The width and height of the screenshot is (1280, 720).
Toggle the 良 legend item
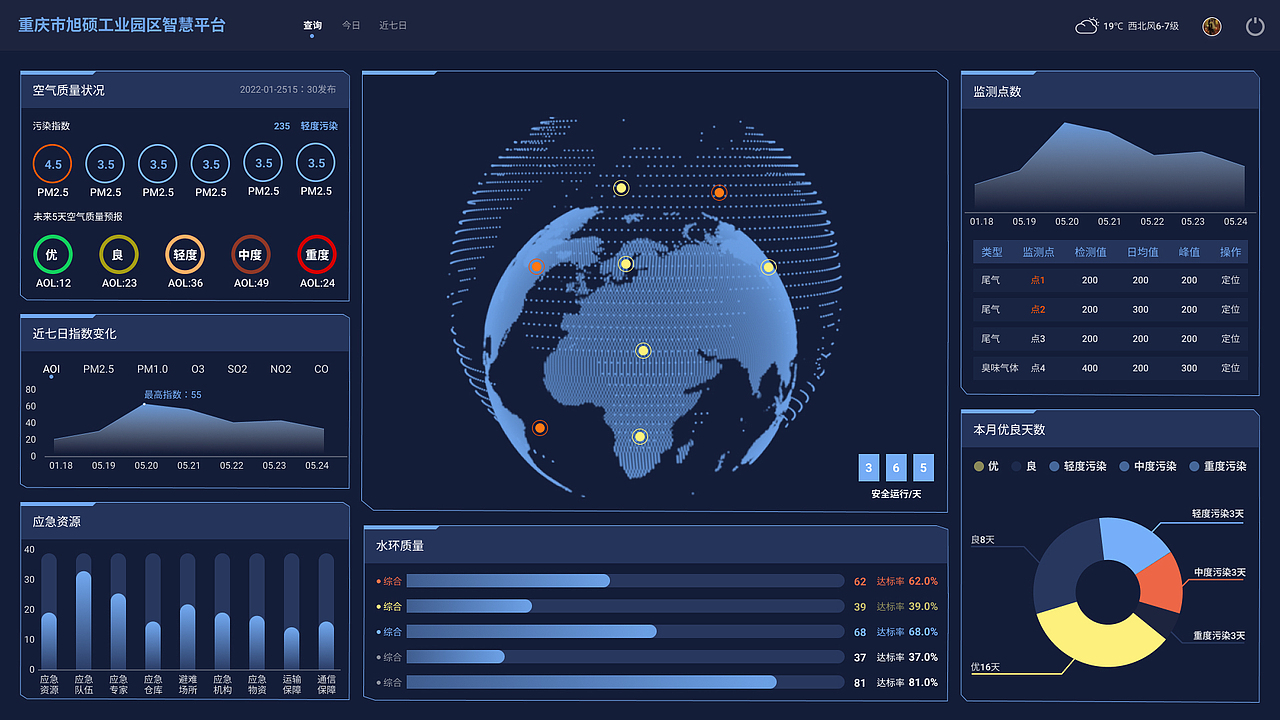coord(1023,466)
